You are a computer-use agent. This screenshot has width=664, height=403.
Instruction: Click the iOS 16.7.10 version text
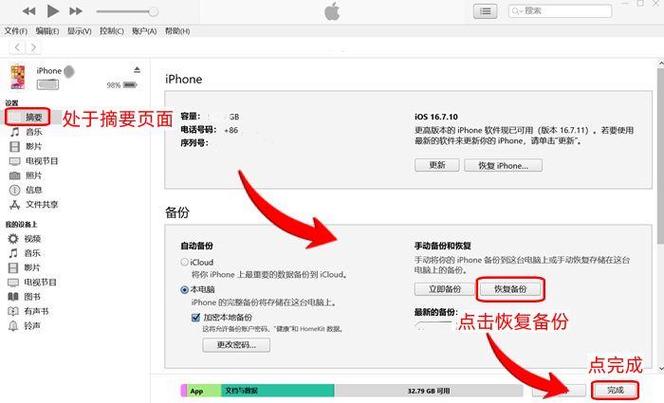[436, 117]
